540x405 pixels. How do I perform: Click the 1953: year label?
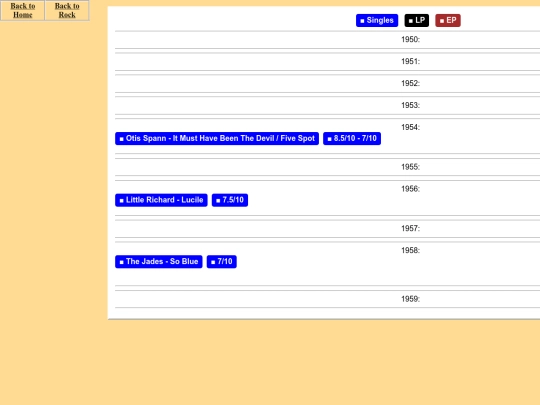coord(411,105)
